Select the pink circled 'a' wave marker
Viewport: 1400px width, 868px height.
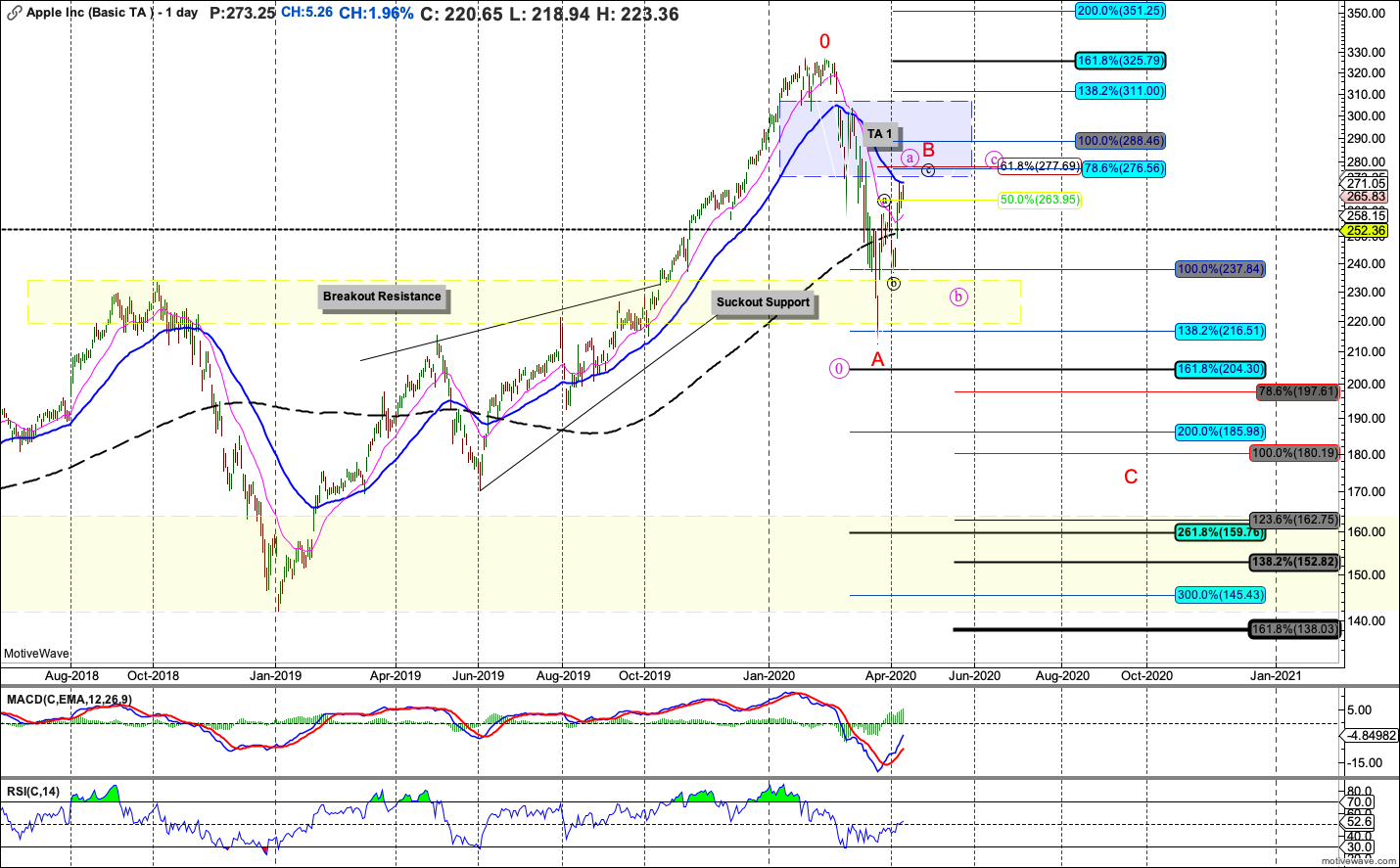click(910, 158)
